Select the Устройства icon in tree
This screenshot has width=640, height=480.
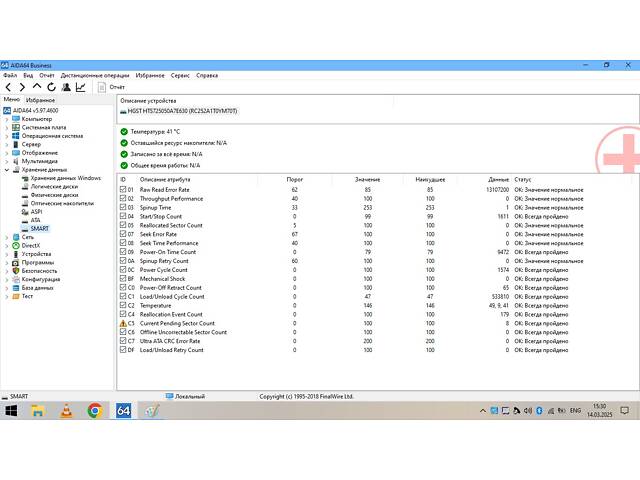click(16, 254)
